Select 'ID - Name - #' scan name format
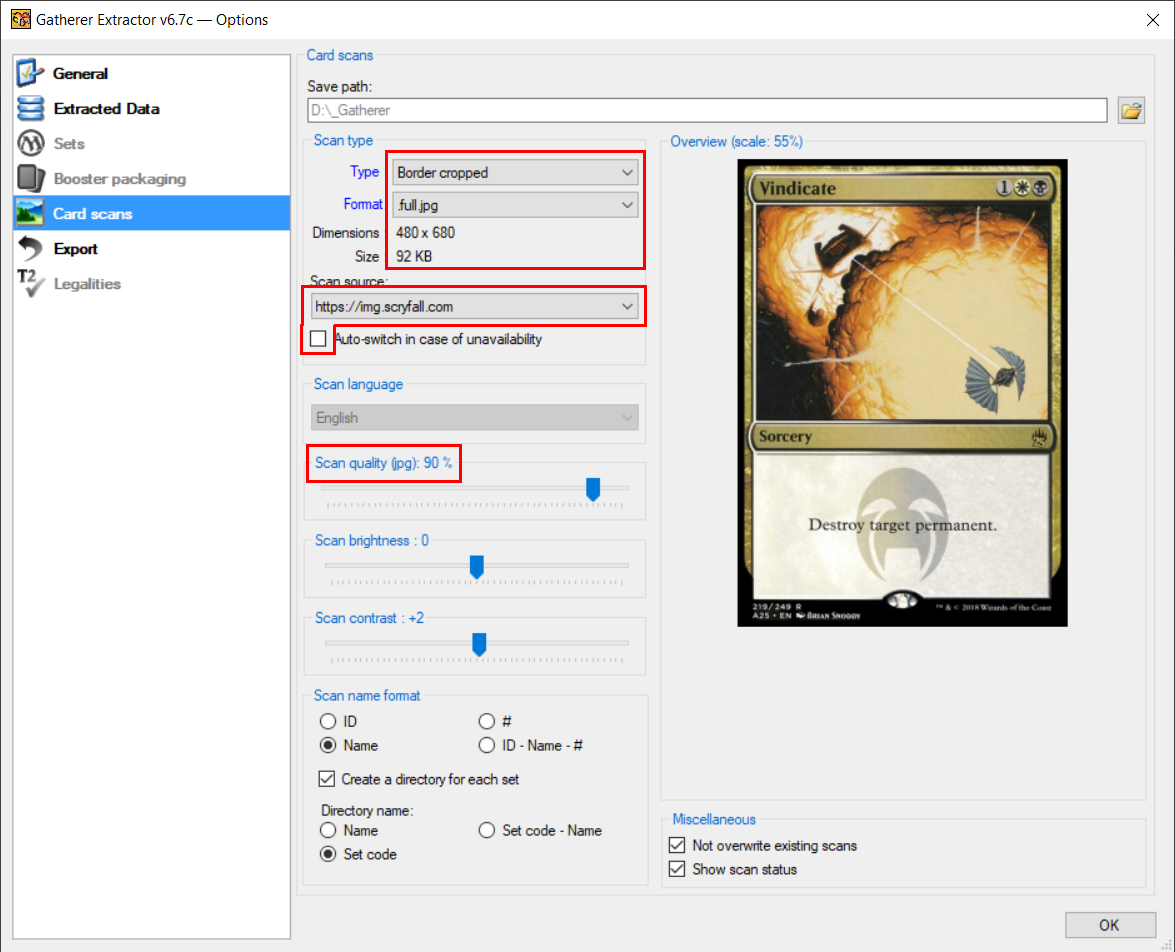1175x952 pixels. click(487, 745)
